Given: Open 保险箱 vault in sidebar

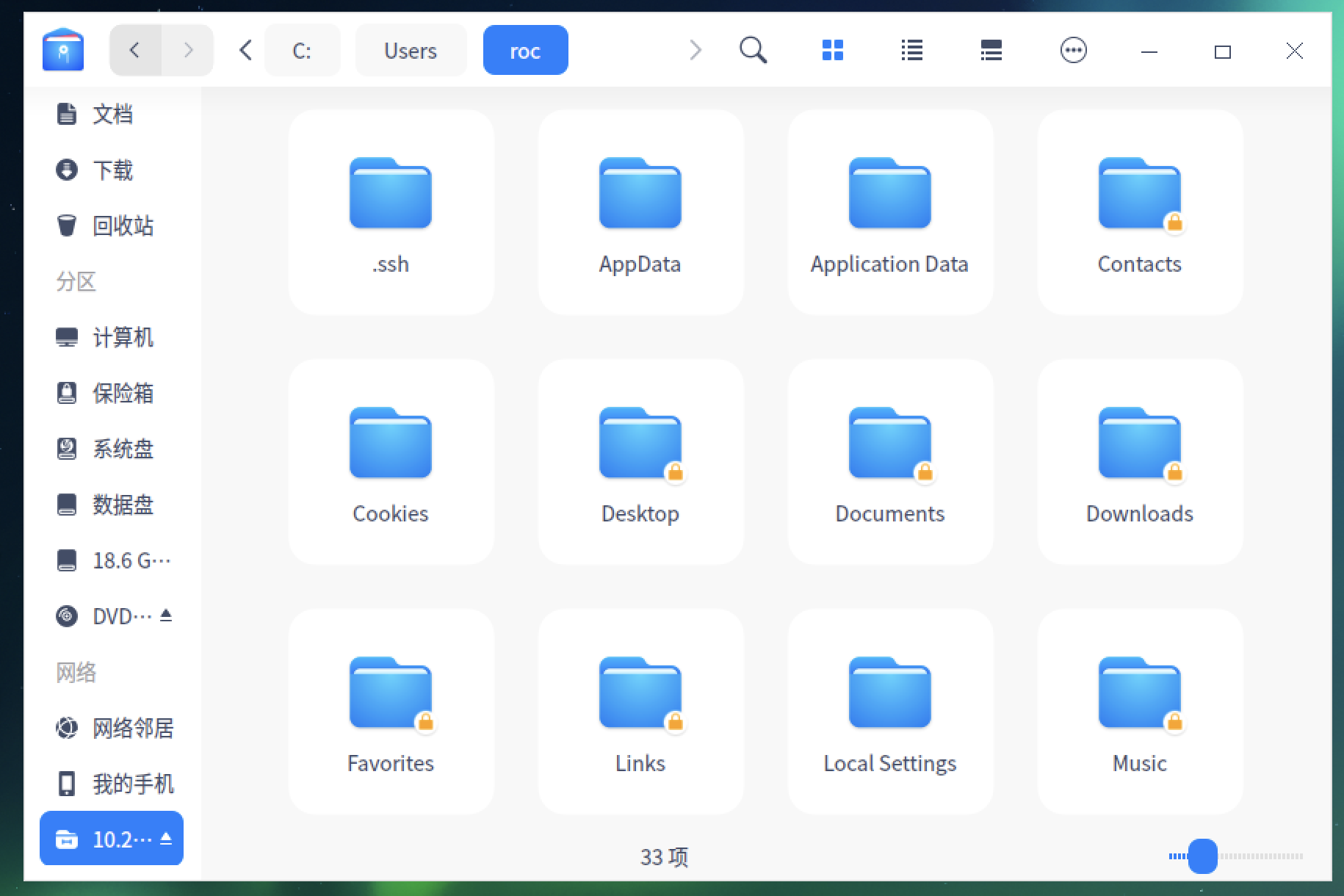Looking at the screenshot, I should click(x=112, y=393).
